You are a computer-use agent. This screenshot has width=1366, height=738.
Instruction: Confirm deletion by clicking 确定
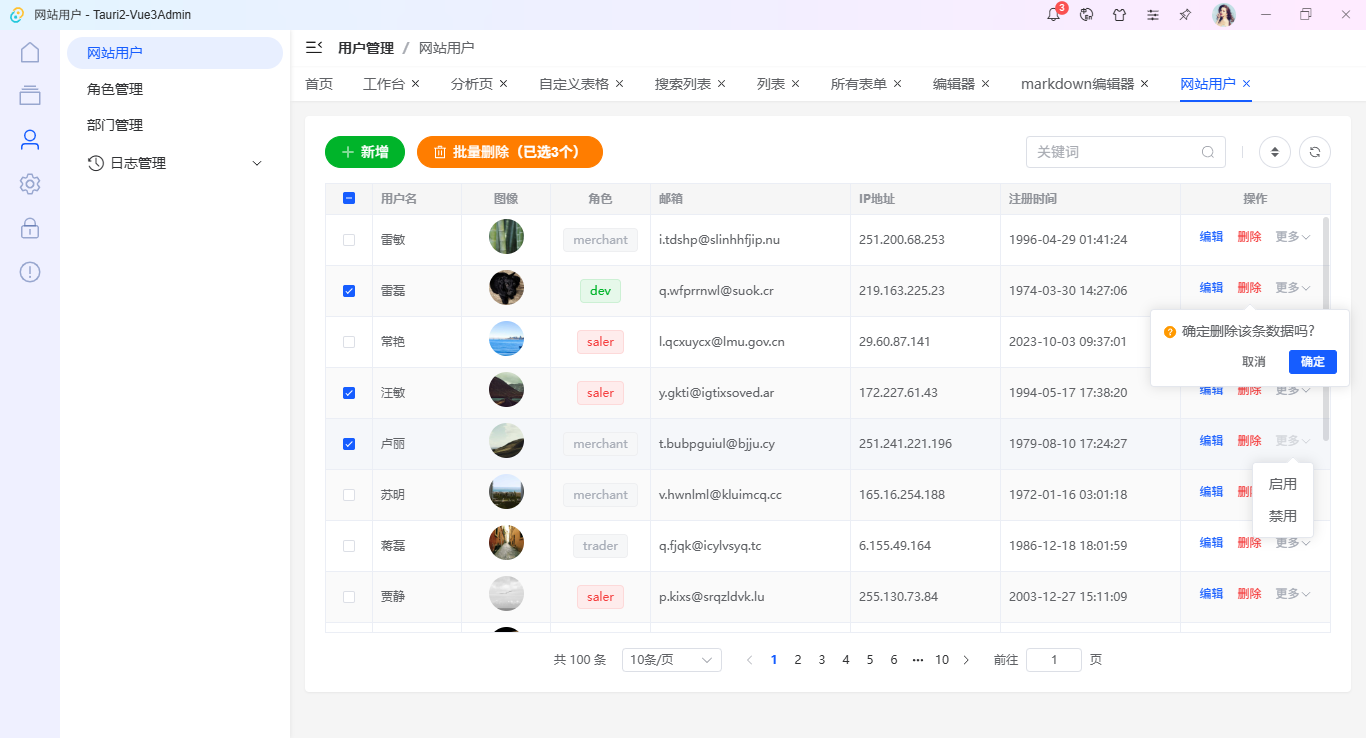point(1312,361)
